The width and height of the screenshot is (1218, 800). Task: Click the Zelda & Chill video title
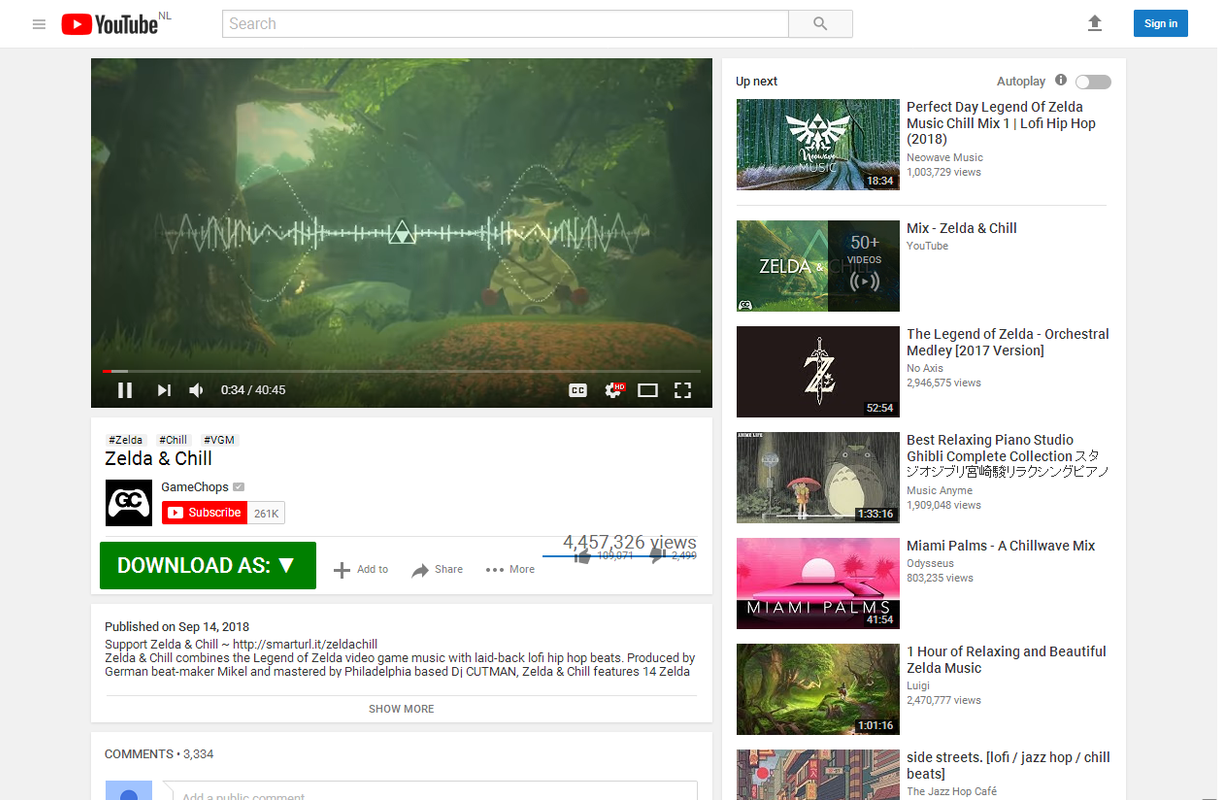coord(159,459)
